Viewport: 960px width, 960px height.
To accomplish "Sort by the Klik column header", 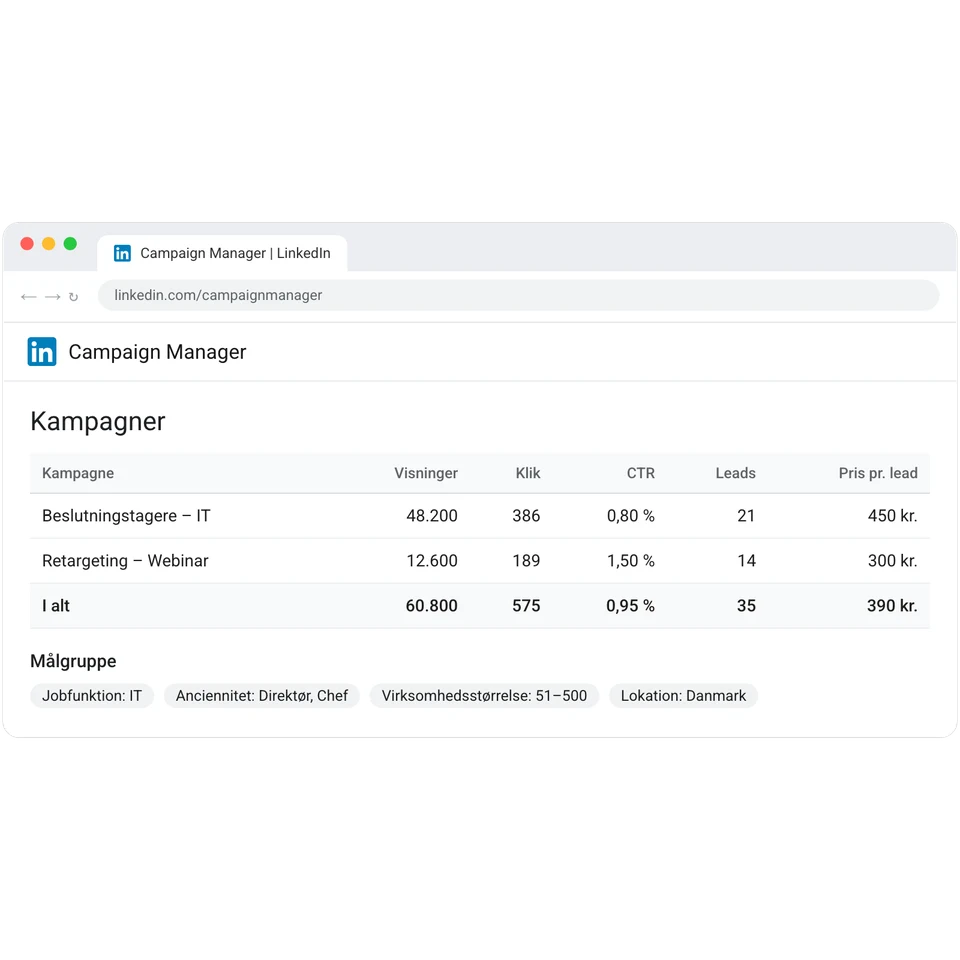I will pyautogui.click(x=528, y=473).
